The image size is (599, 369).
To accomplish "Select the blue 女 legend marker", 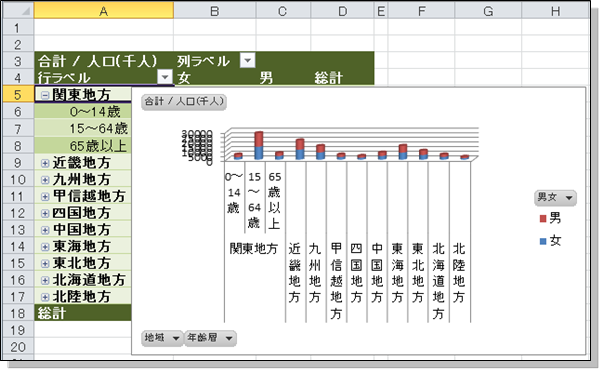I will (543, 241).
